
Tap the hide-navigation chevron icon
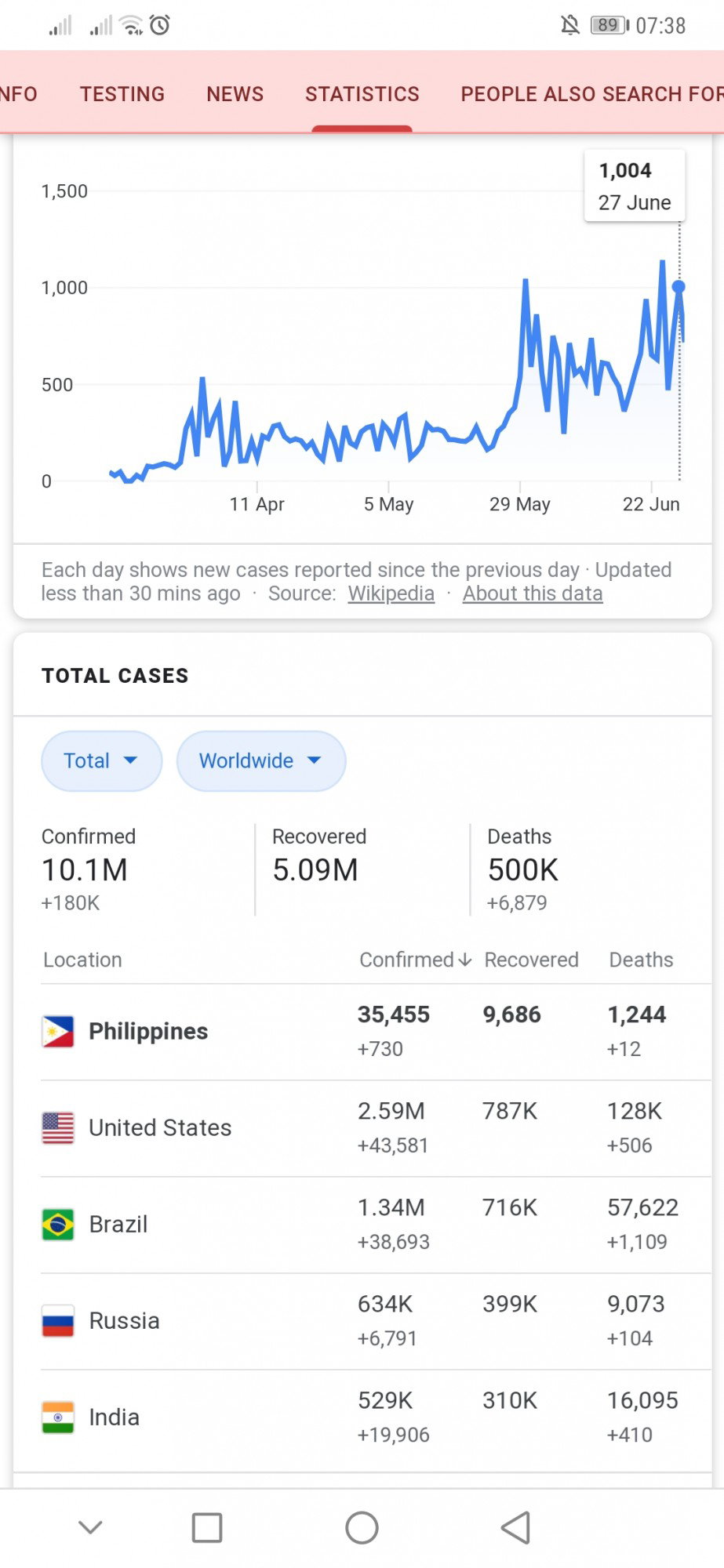pos(91,1526)
